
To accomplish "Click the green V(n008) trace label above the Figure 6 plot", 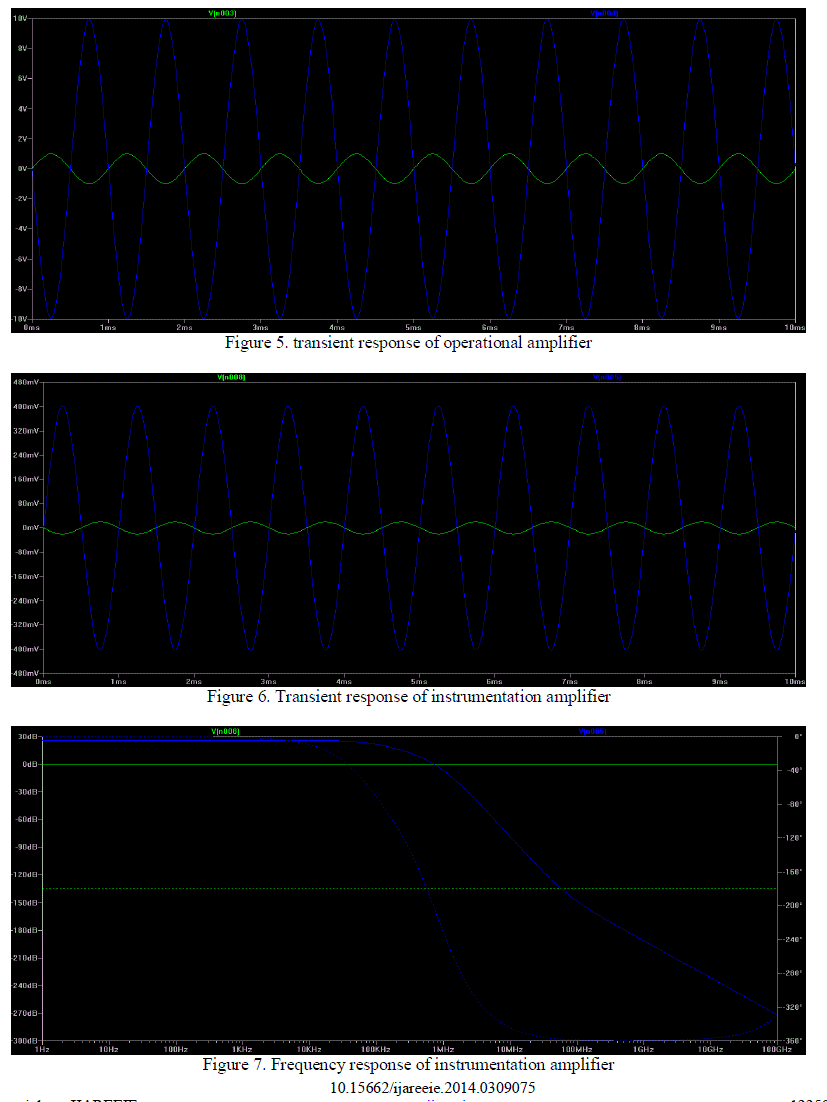I will tap(231, 377).
